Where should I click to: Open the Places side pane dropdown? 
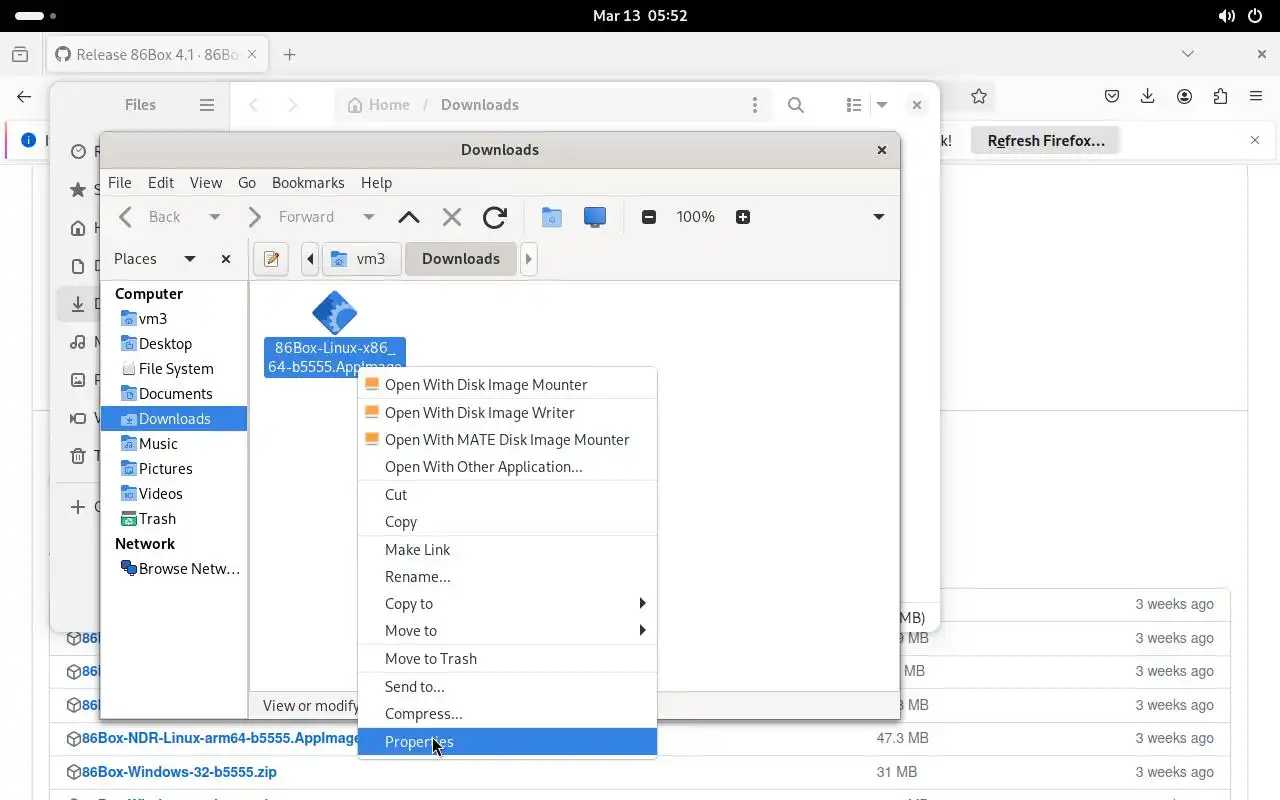coord(189,258)
